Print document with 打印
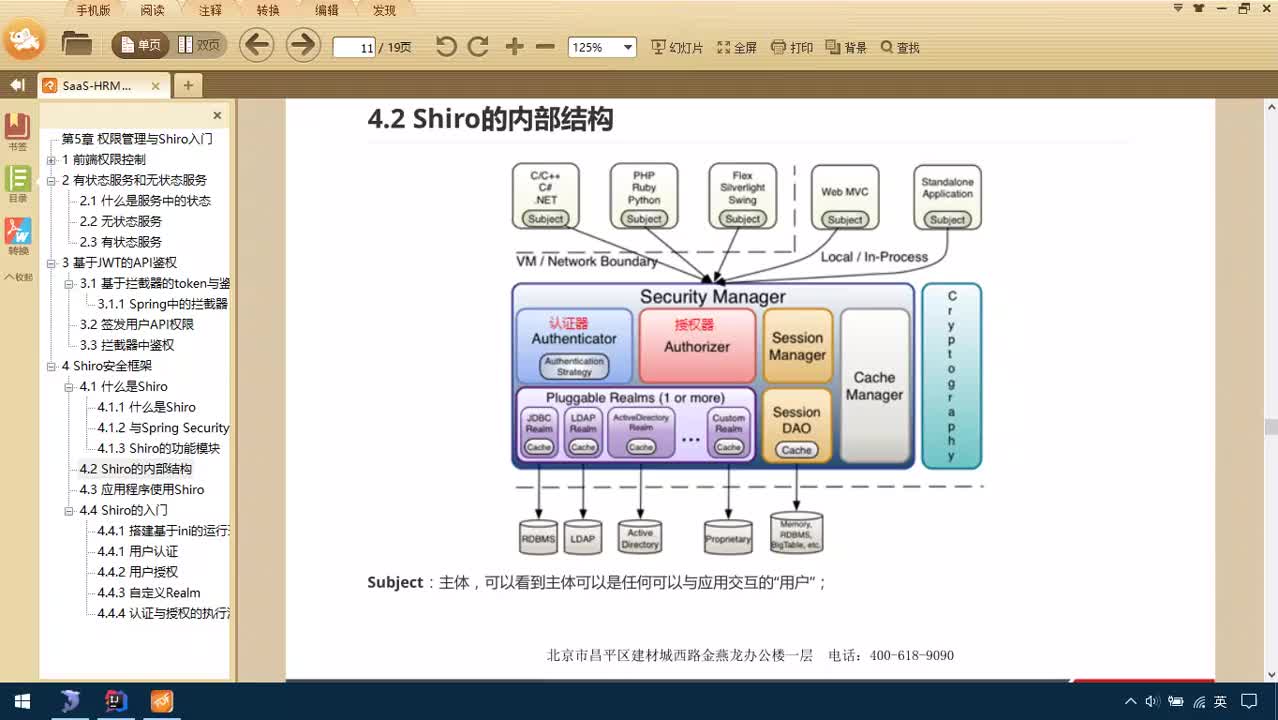 (792, 47)
